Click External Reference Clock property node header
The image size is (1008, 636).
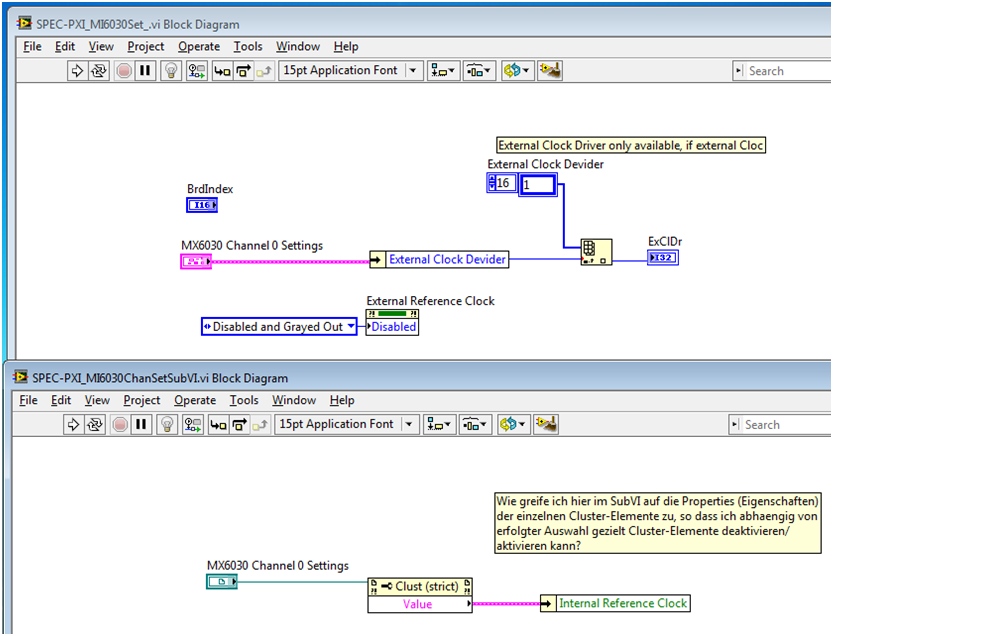[392, 314]
